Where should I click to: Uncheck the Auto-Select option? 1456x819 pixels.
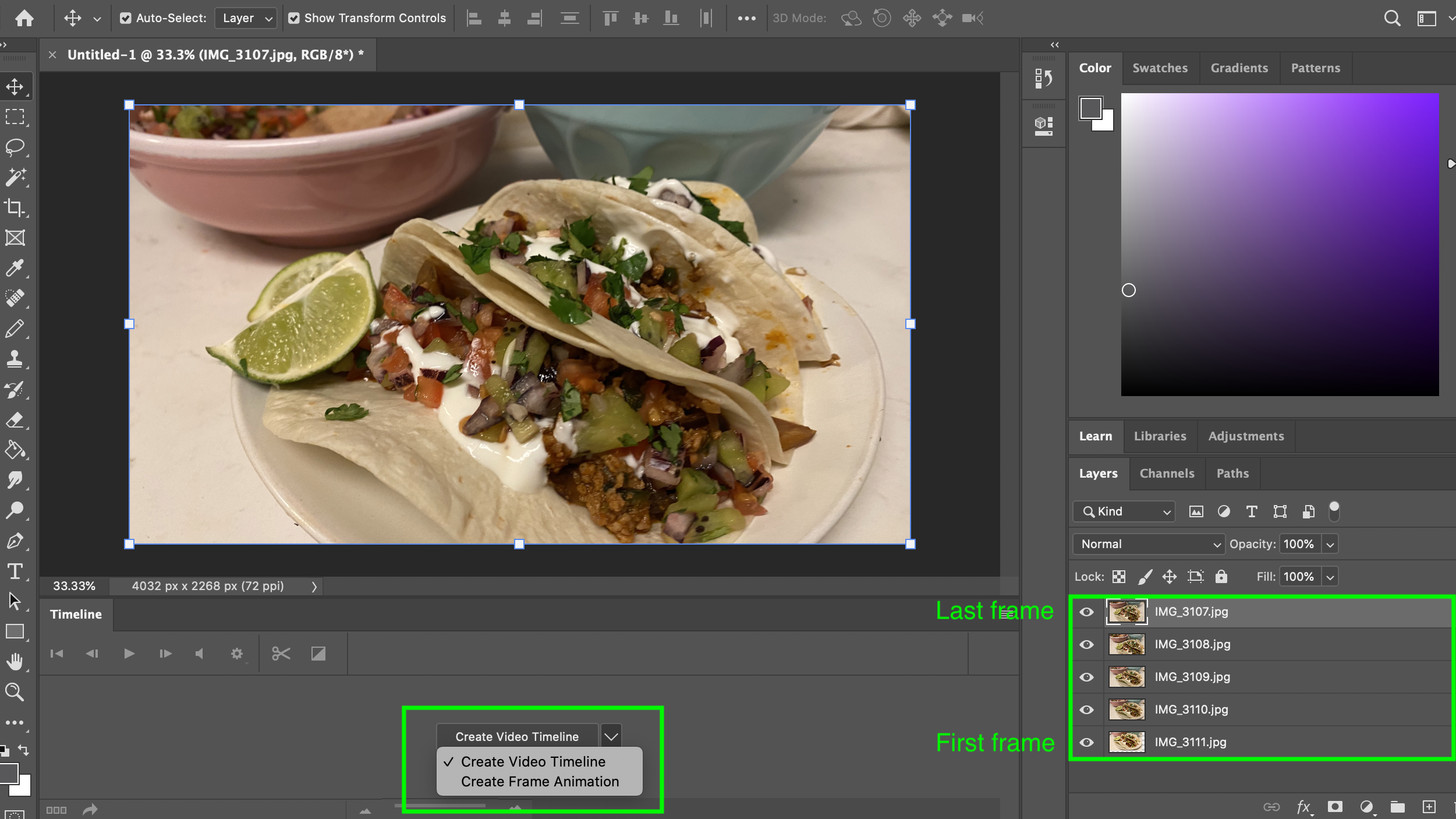127,18
